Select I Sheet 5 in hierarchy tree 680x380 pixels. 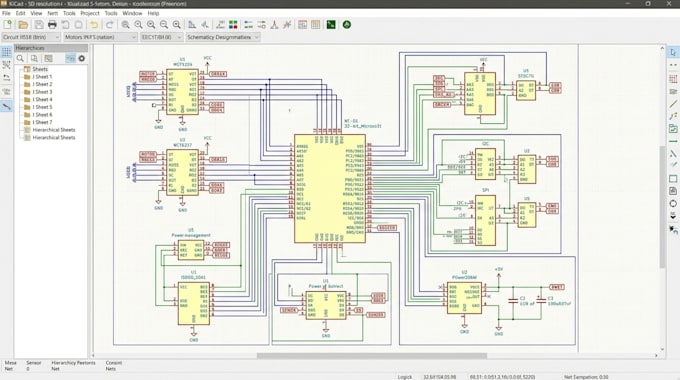[42, 107]
